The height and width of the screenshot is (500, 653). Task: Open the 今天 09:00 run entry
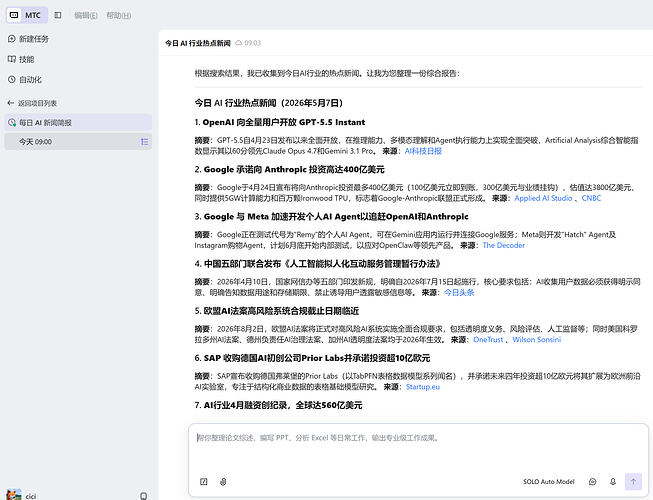pos(78,142)
